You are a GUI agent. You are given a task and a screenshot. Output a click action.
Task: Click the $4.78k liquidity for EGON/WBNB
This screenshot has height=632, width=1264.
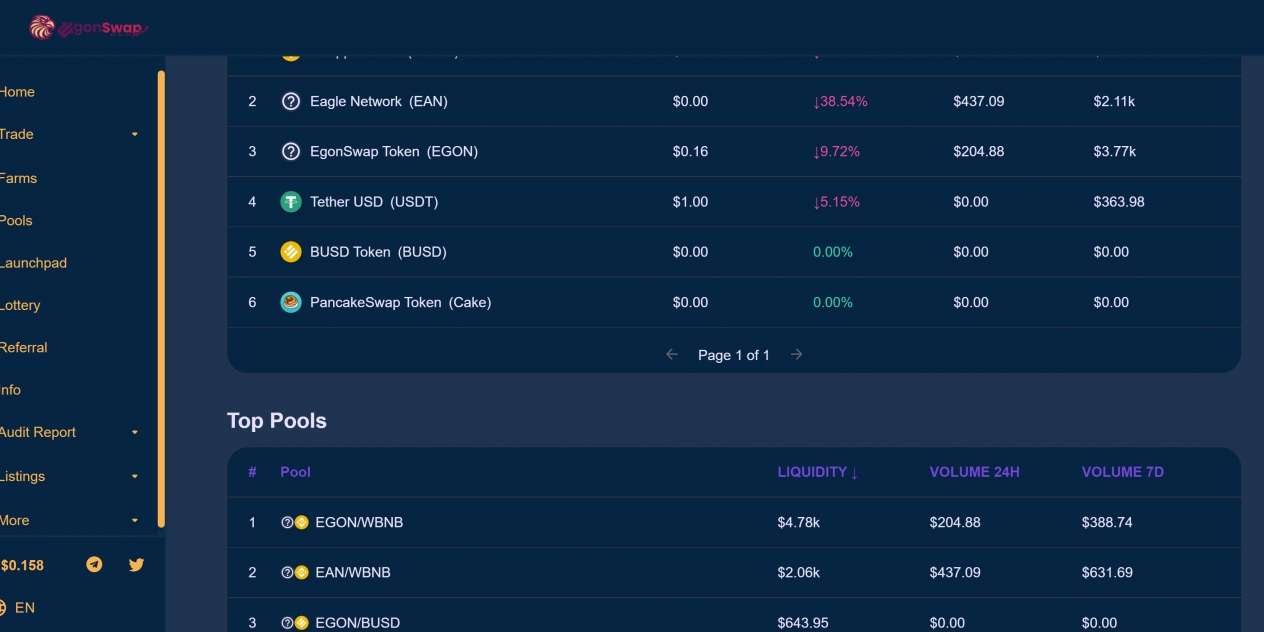[799, 522]
